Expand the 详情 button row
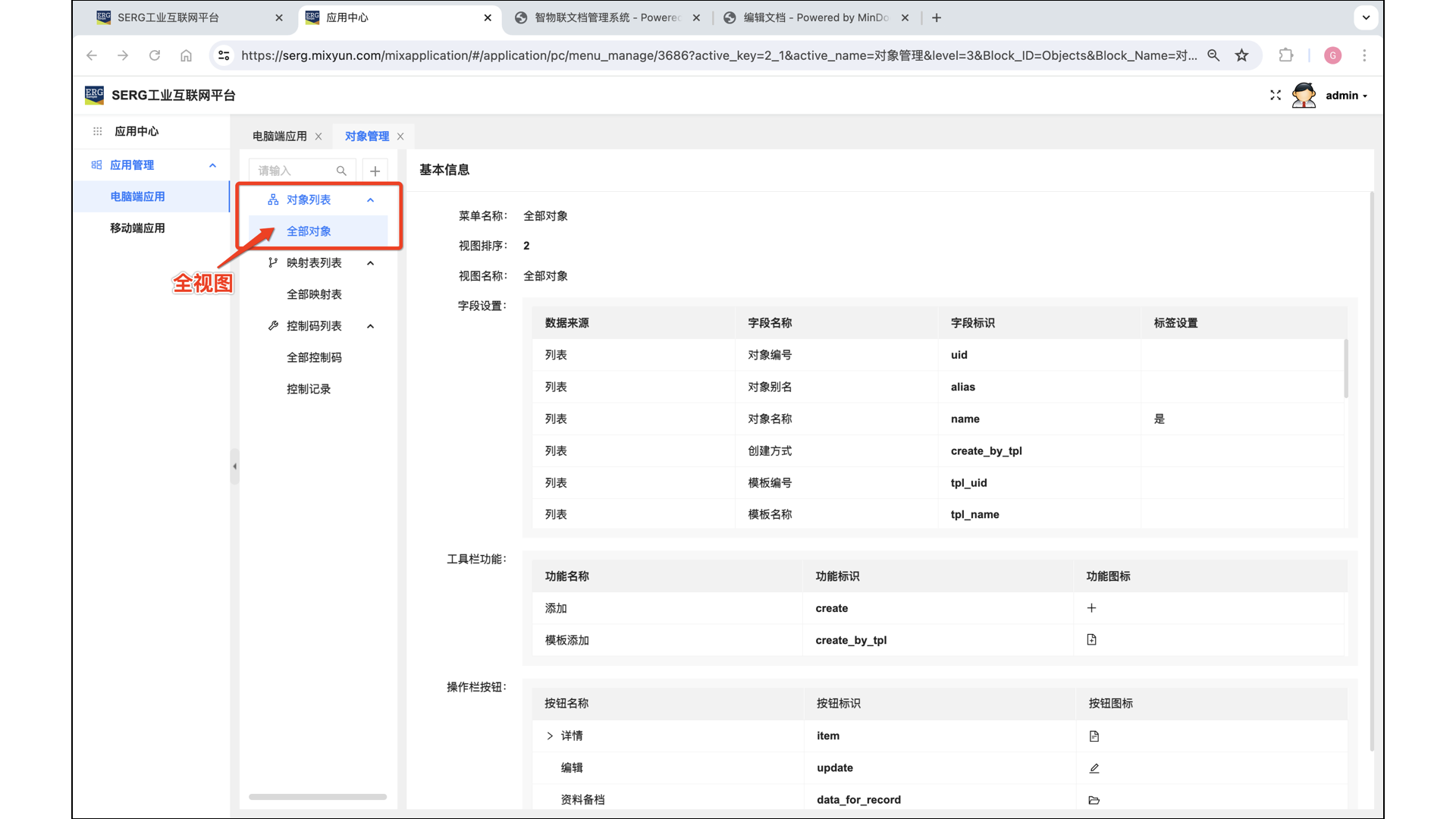 tap(550, 736)
